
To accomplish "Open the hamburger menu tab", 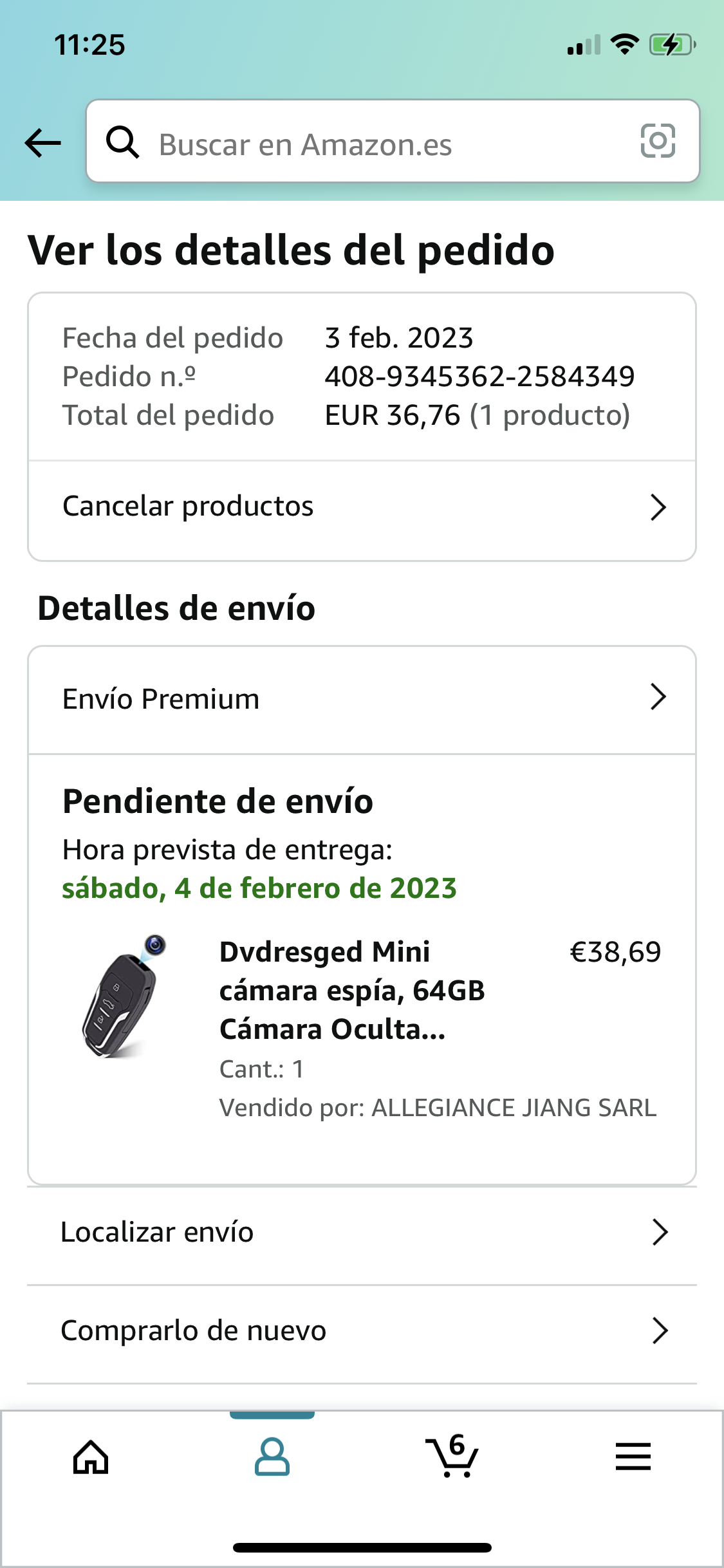I will pyautogui.click(x=633, y=1457).
